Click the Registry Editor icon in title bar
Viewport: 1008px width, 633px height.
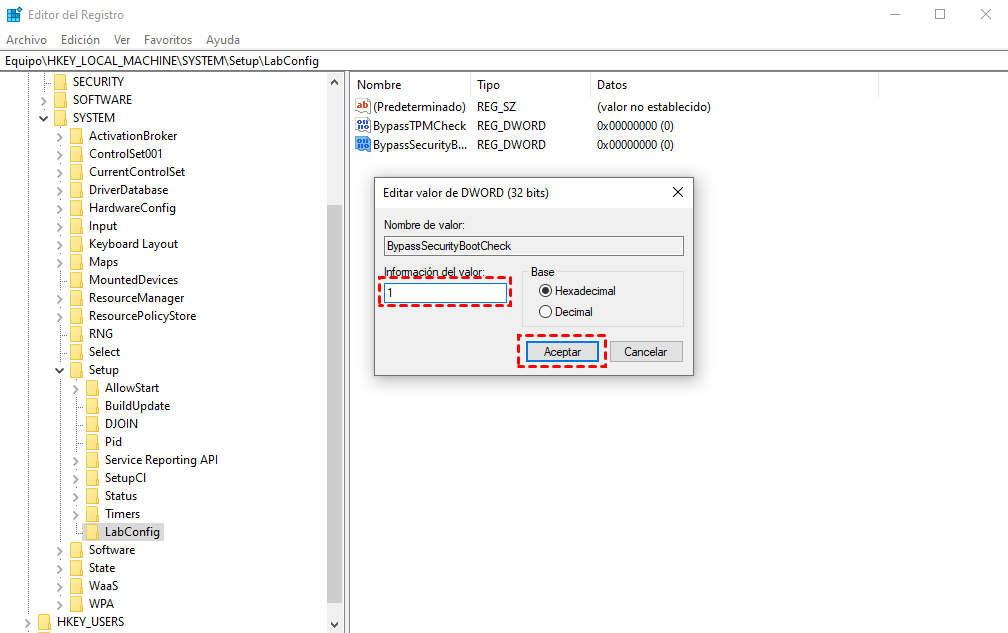(14, 13)
